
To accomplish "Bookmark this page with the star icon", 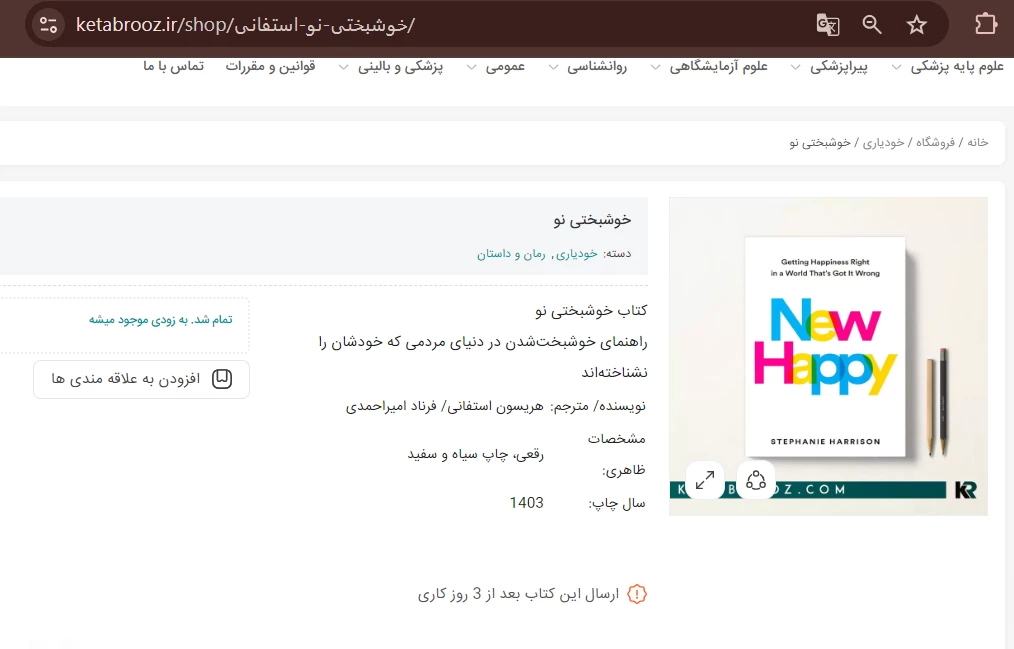I will [x=916, y=25].
